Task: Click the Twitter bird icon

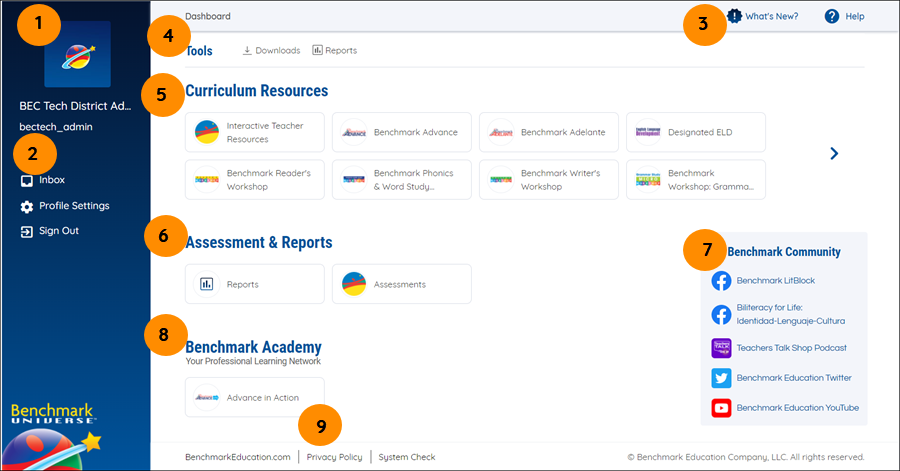Action: 721,378
